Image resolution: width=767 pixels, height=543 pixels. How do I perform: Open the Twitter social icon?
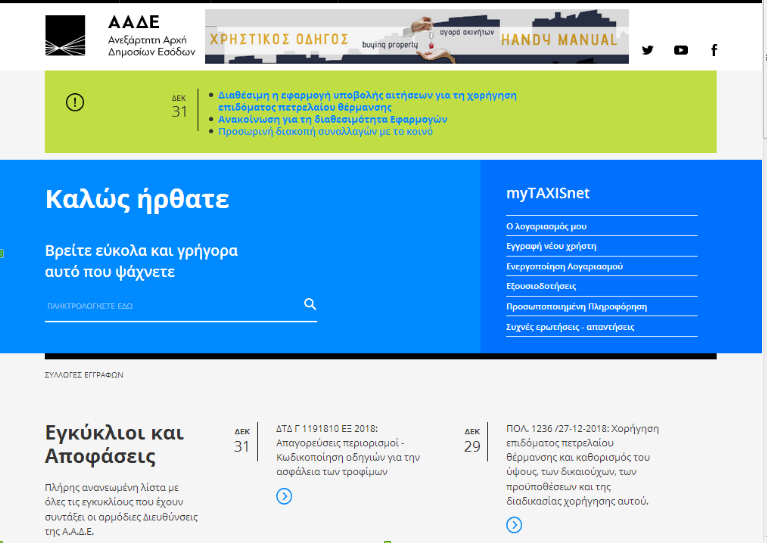(x=647, y=50)
